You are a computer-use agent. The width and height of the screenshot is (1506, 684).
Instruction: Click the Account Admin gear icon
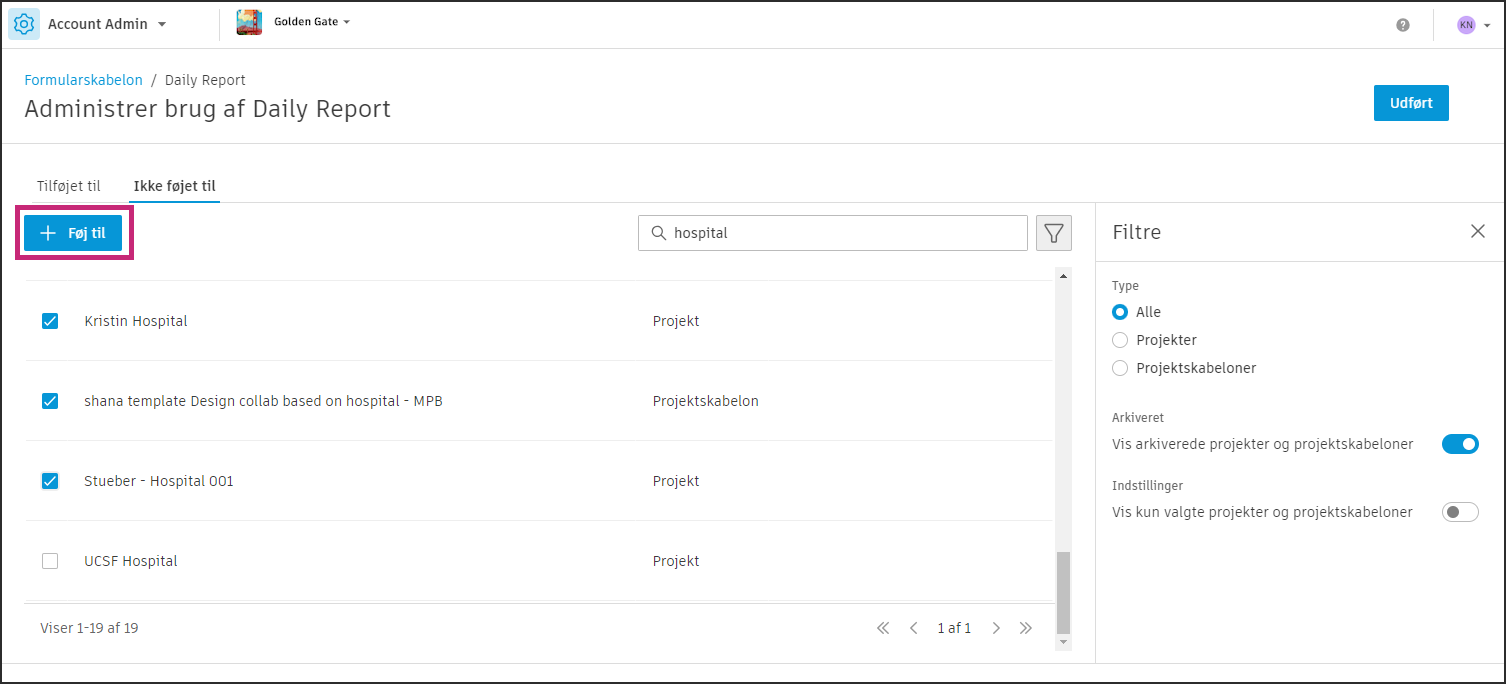(x=24, y=24)
